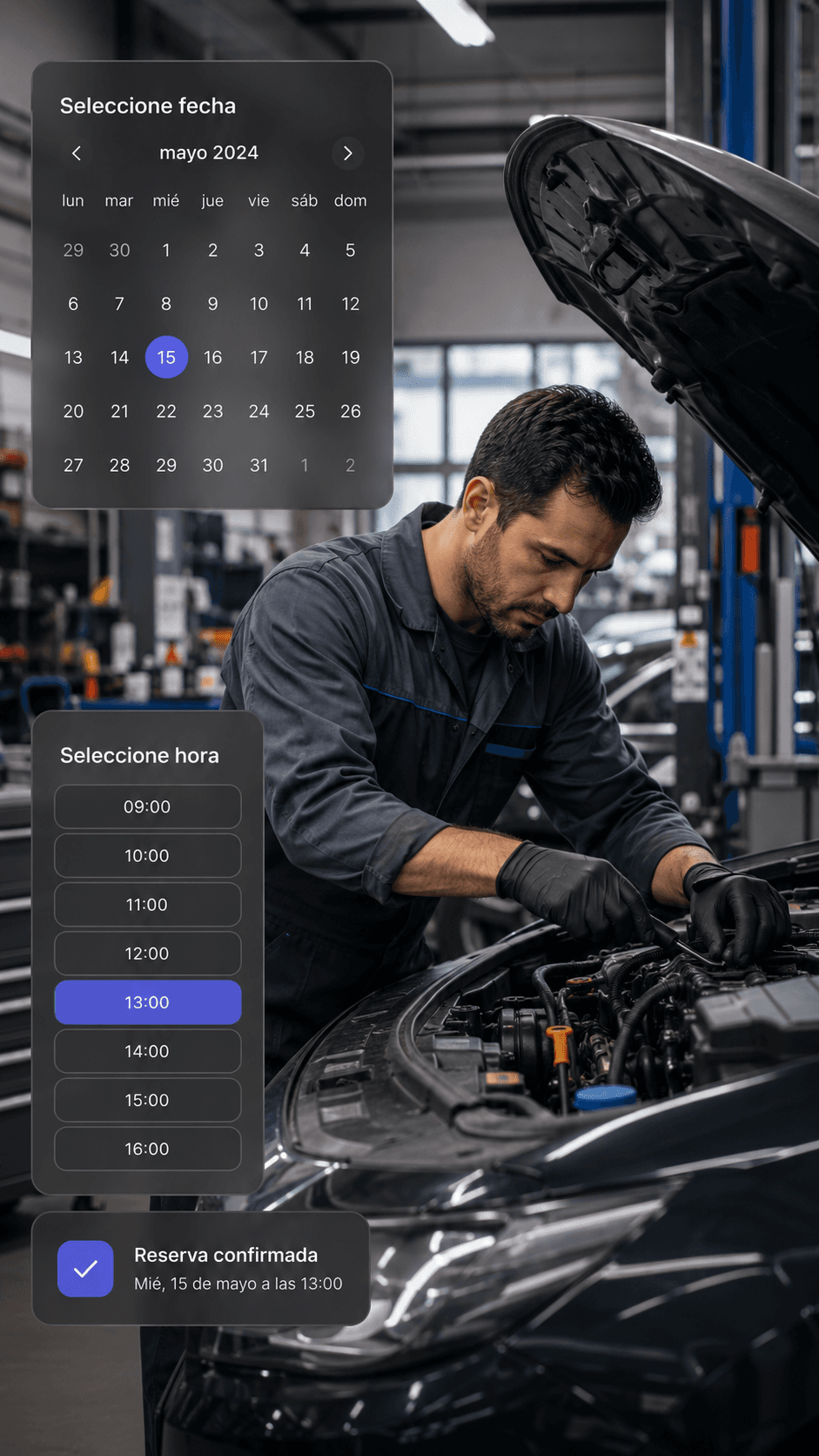Click the 'Reserva confirmada' title
Image resolution: width=819 pixels, height=1456 pixels.
[x=225, y=1255]
